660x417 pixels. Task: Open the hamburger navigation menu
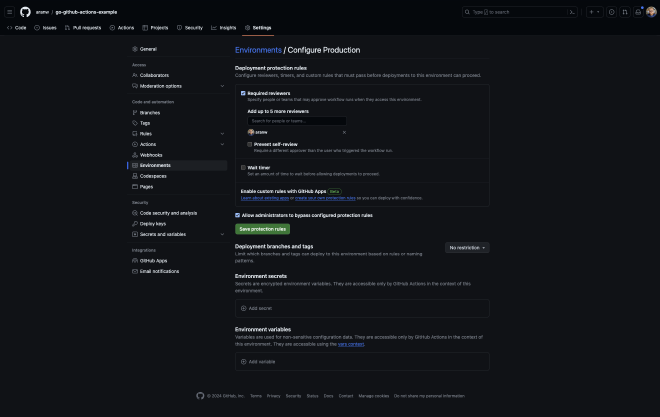(x=10, y=12)
